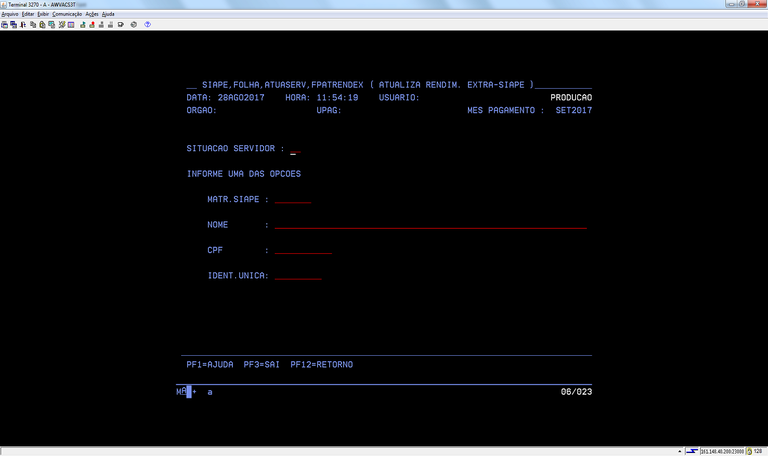Click the UPAG label
Image resolution: width=768 pixels, height=456 pixels.
point(329,110)
